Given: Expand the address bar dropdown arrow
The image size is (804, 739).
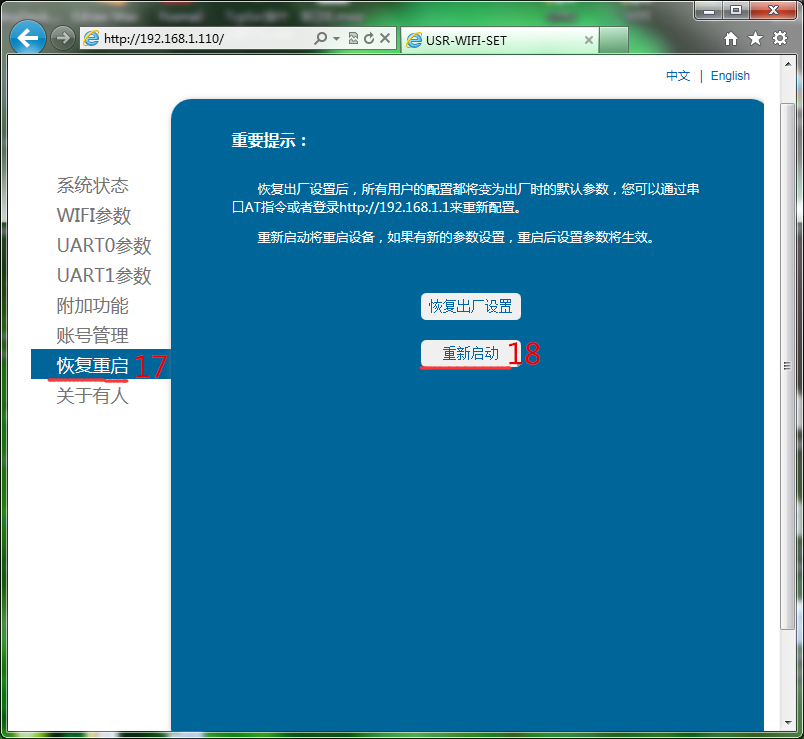Looking at the screenshot, I should 336,39.
